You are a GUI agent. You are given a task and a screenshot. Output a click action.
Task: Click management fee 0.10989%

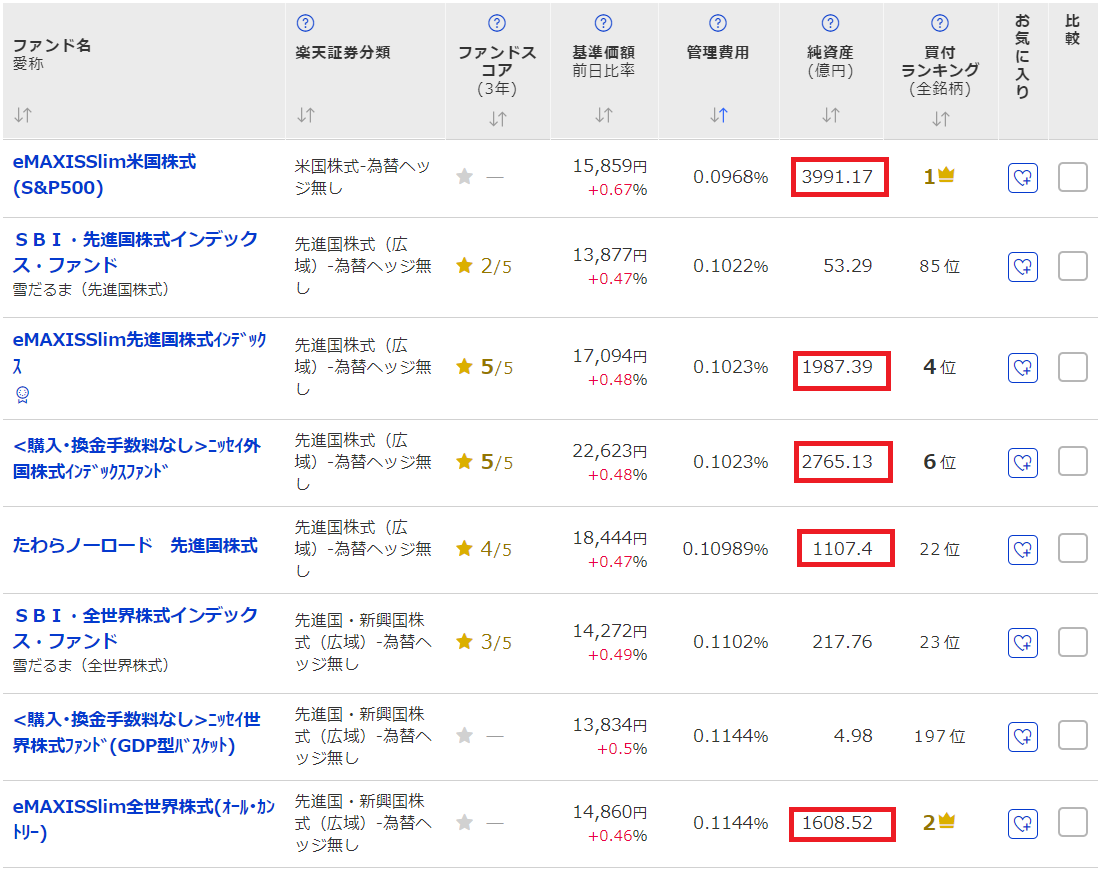click(x=725, y=549)
